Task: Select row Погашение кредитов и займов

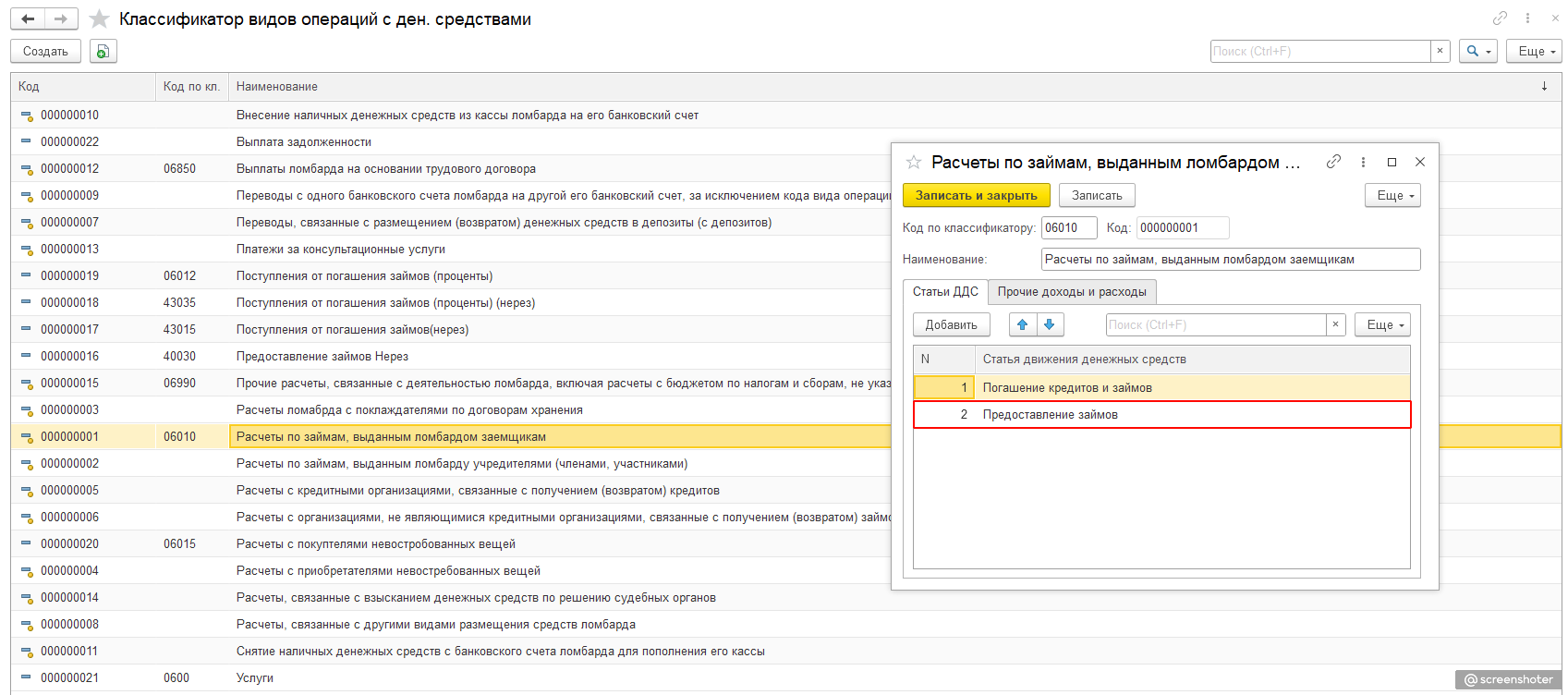Action: point(1161,388)
